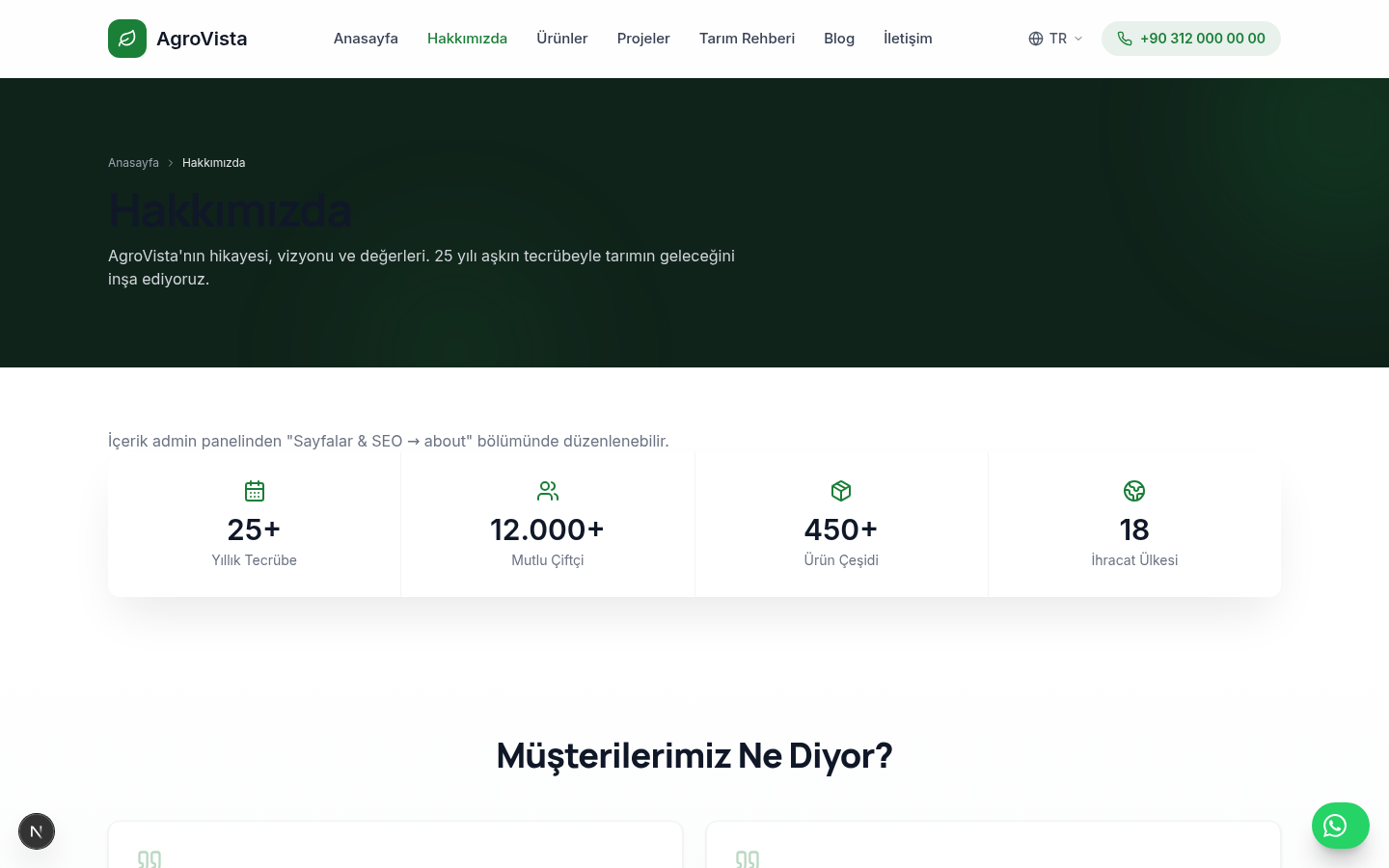
Task: Click the breadcrumb chevron separator
Action: 171,163
